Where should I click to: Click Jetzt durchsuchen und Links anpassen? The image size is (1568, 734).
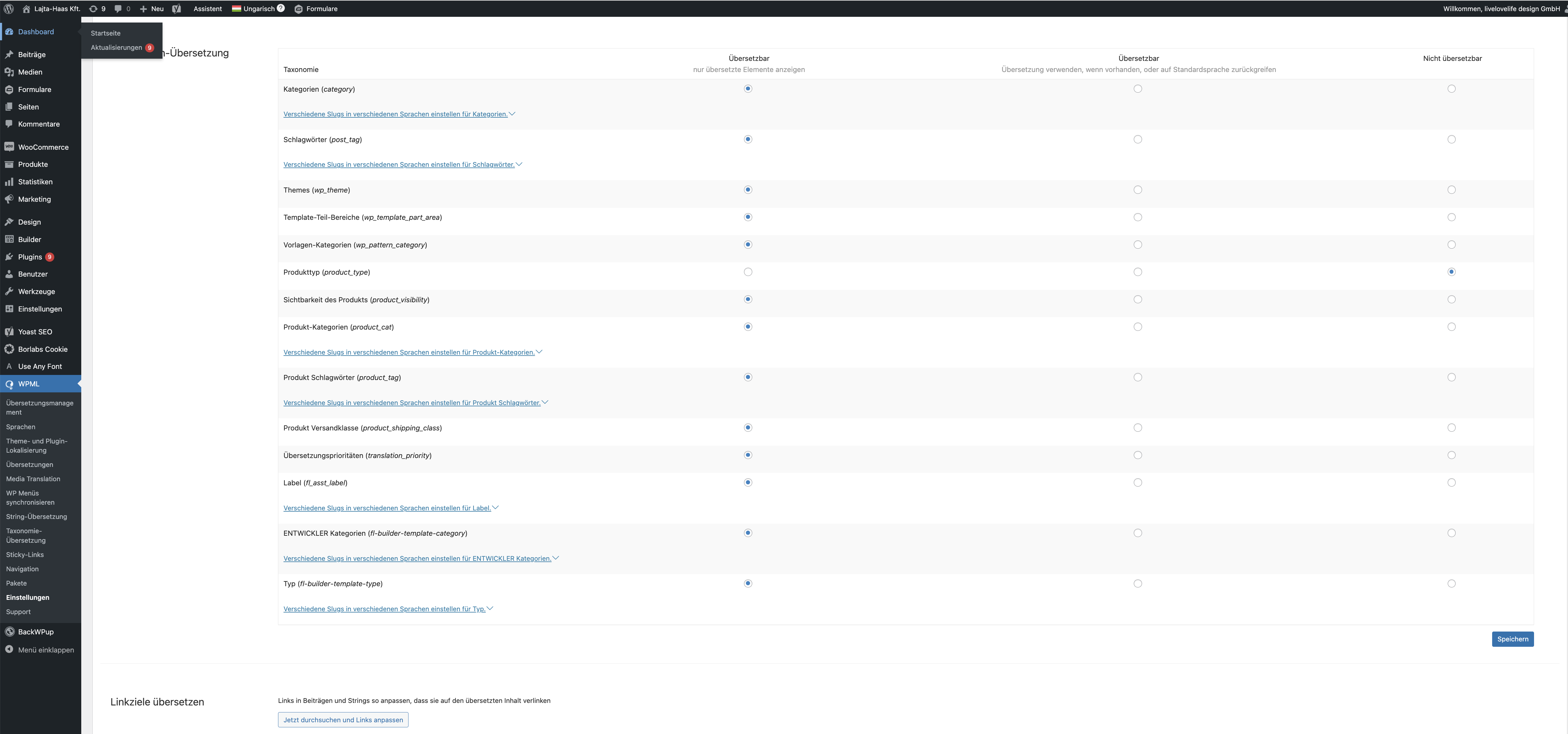(x=343, y=719)
